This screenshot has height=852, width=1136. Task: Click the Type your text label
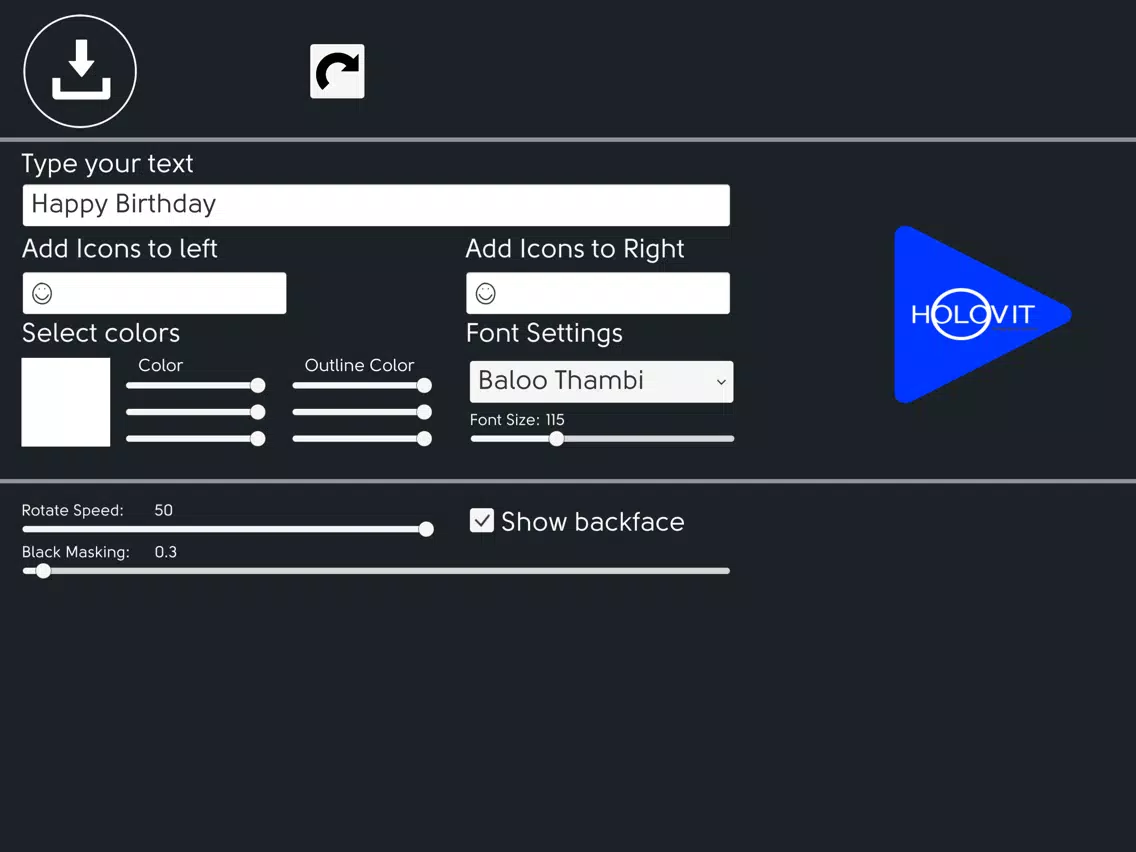coord(107,164)
